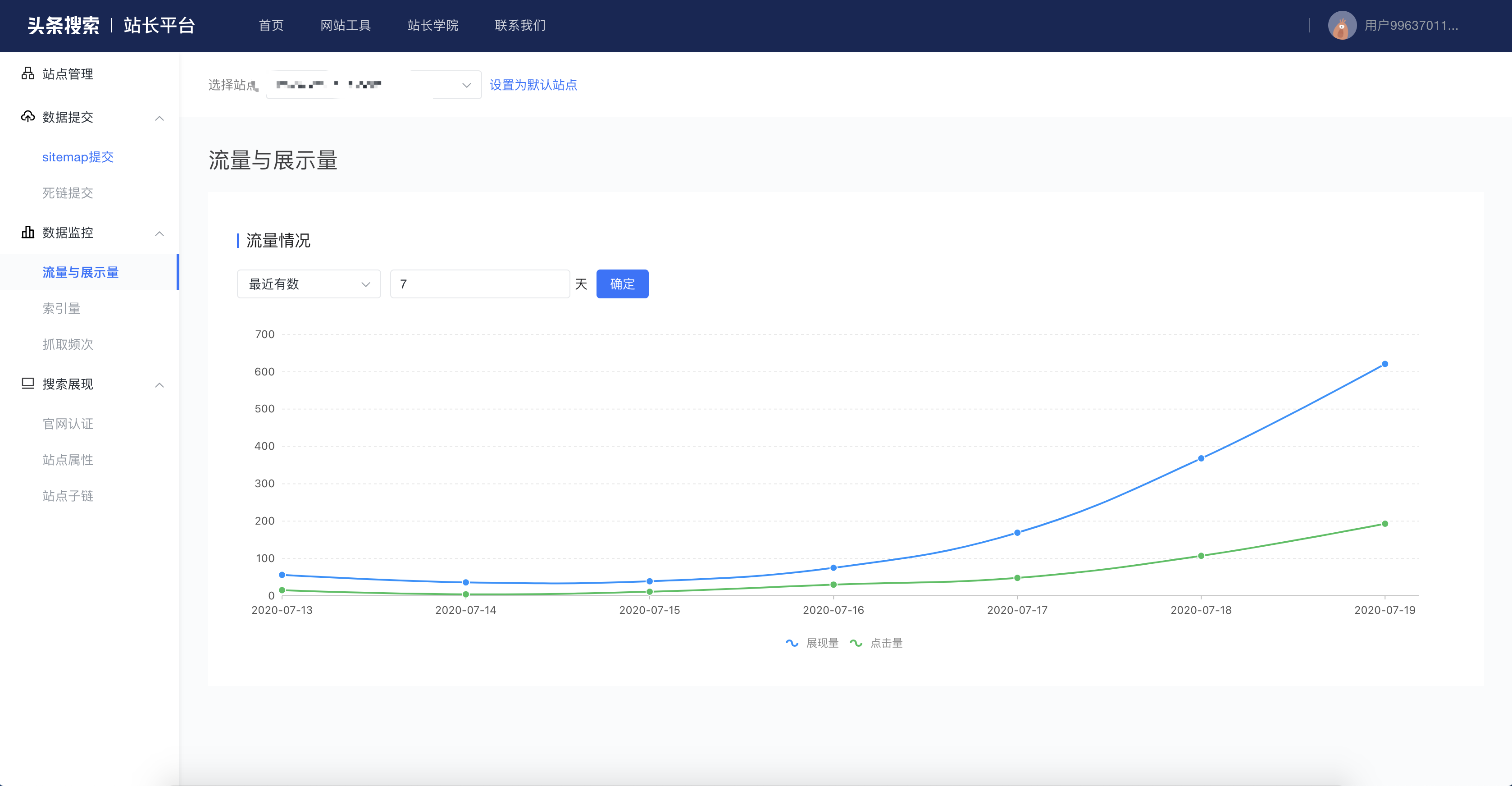
Task: Open sitemap提交 in the sidebar
Action: [x=77, y=157]
